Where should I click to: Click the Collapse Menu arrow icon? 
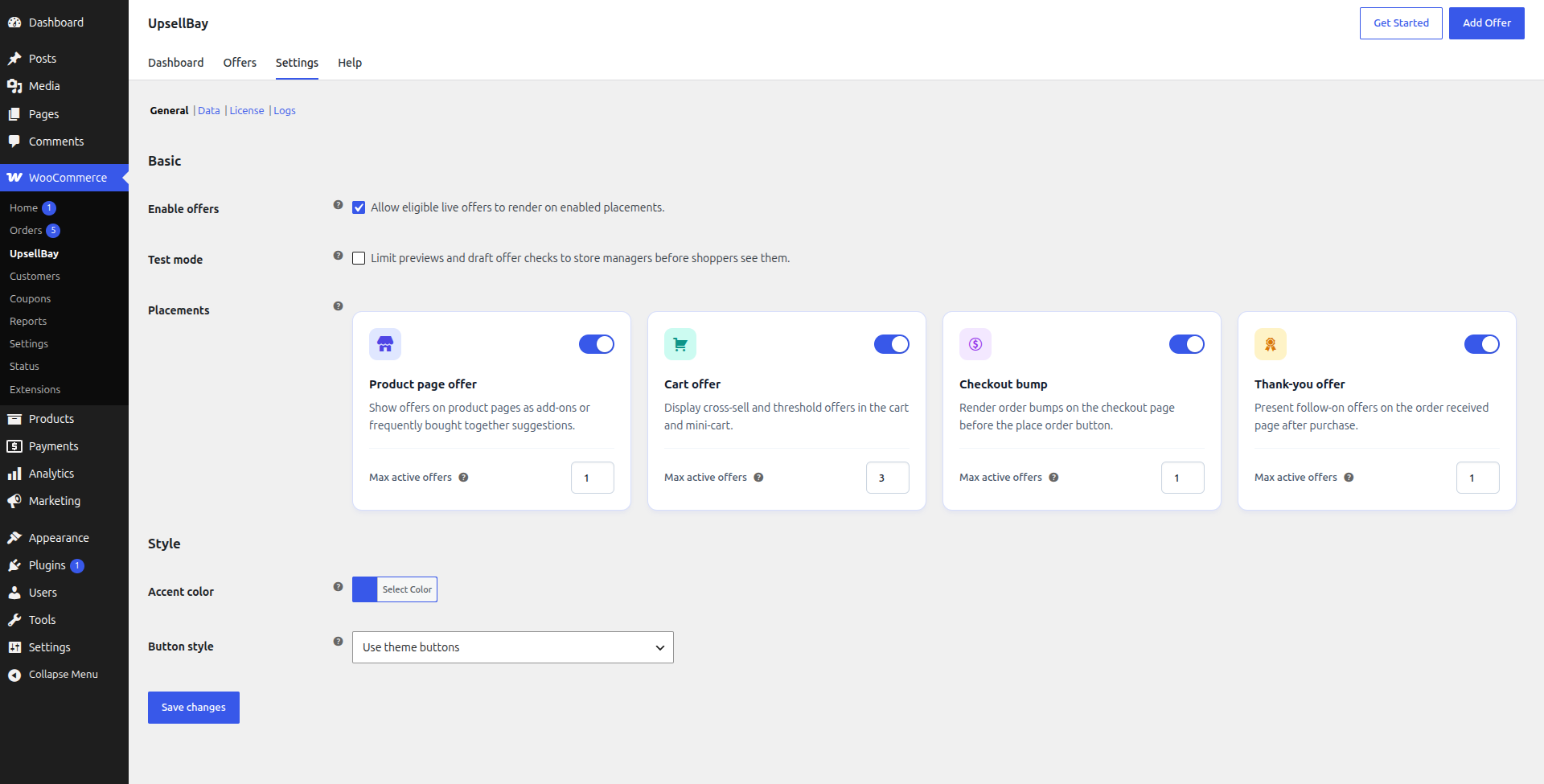coord(14,675)
